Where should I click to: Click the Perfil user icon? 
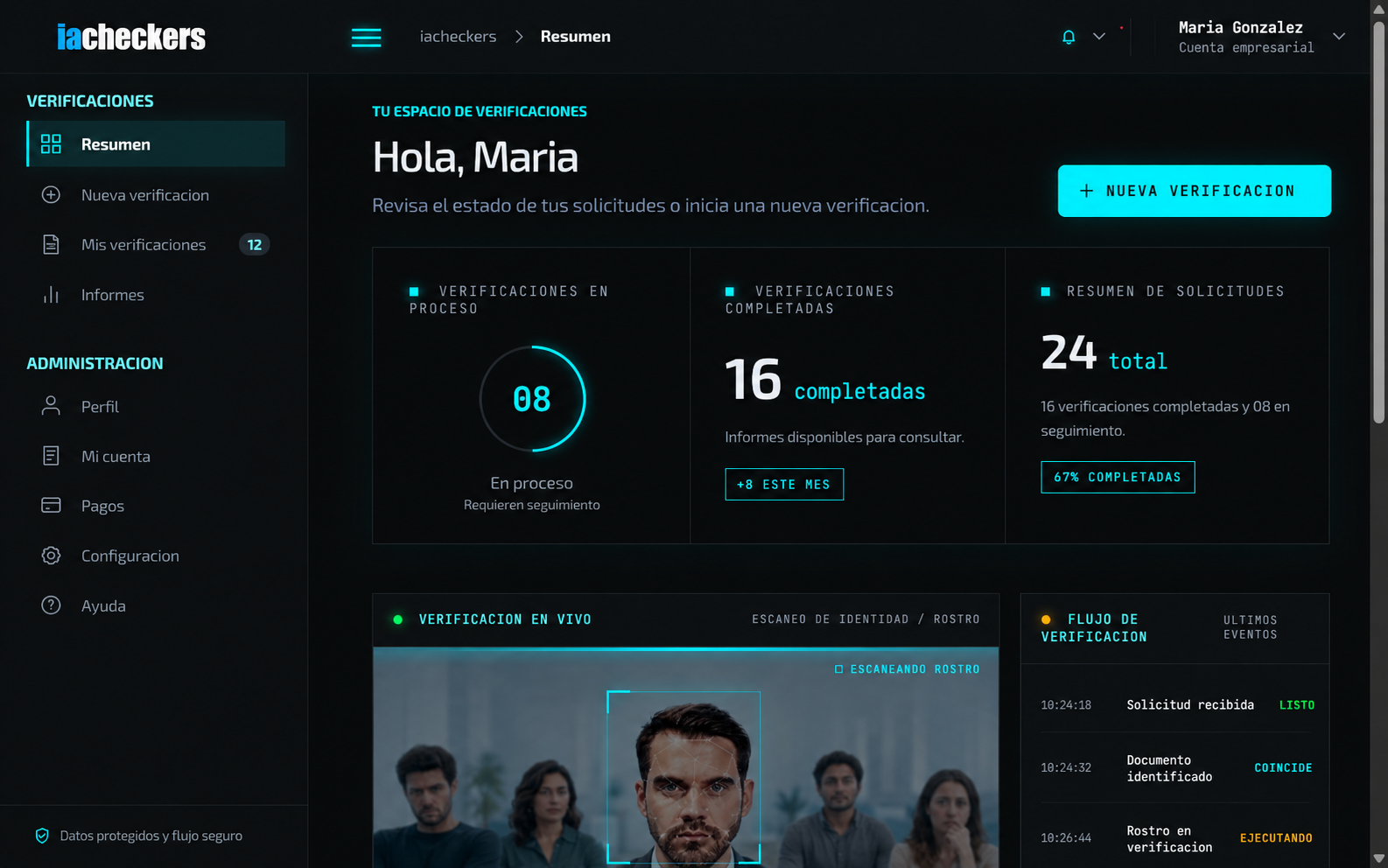[x=51, y=406]
